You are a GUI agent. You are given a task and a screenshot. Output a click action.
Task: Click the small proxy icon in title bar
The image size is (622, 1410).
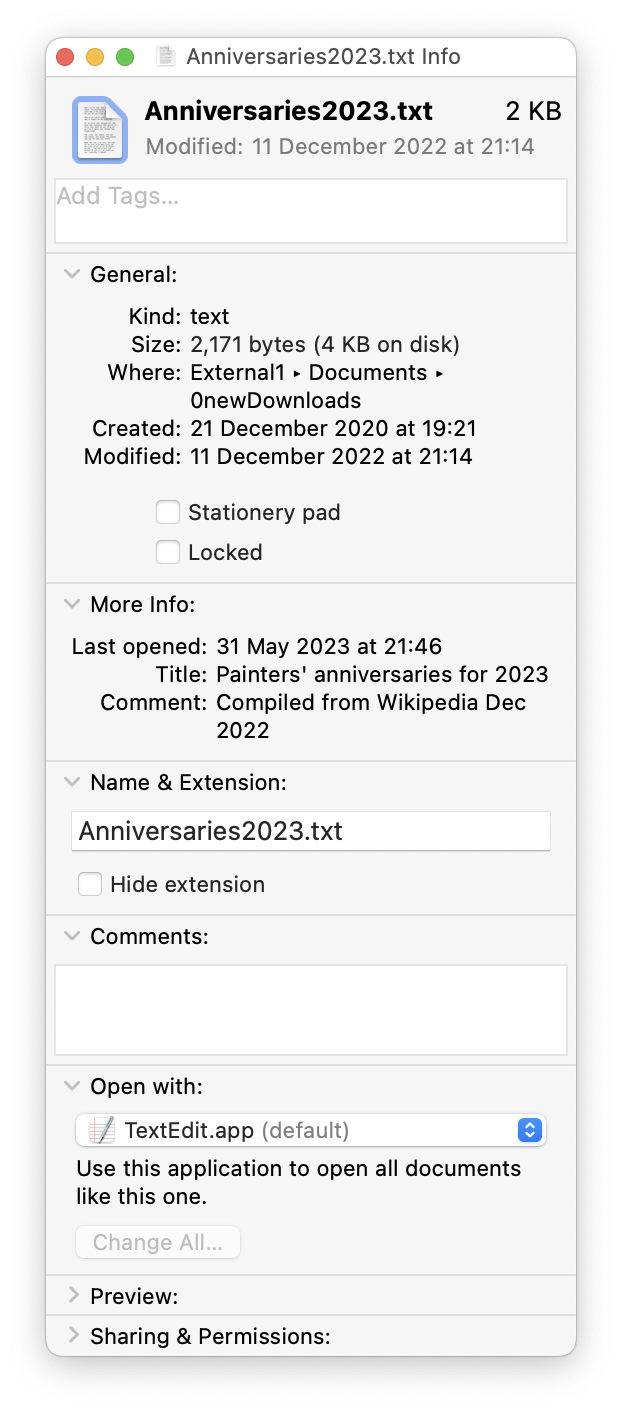pos(167,56)
